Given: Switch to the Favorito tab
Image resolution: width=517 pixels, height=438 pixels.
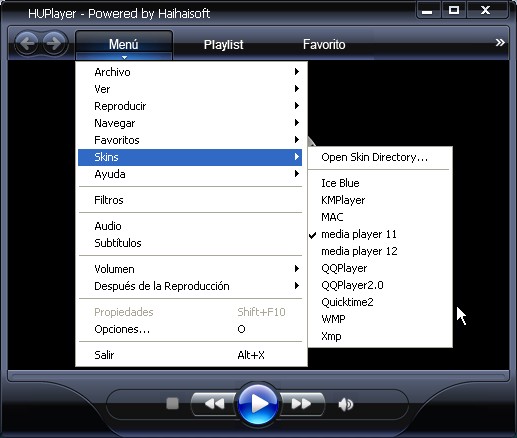Looking at the screenshot, I should point(324,45).
